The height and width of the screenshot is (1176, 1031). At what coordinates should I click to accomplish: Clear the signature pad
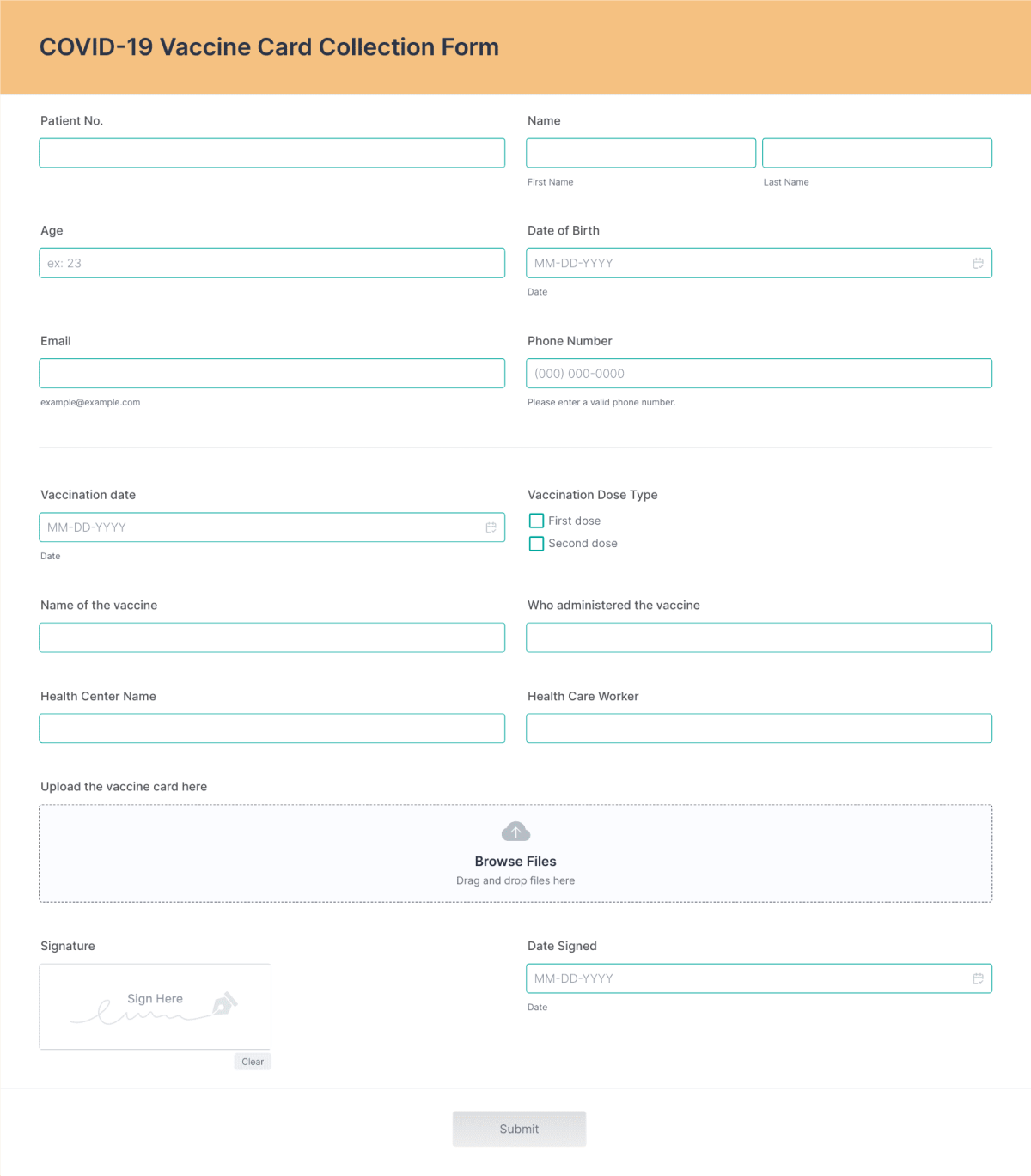[253, 1061]
